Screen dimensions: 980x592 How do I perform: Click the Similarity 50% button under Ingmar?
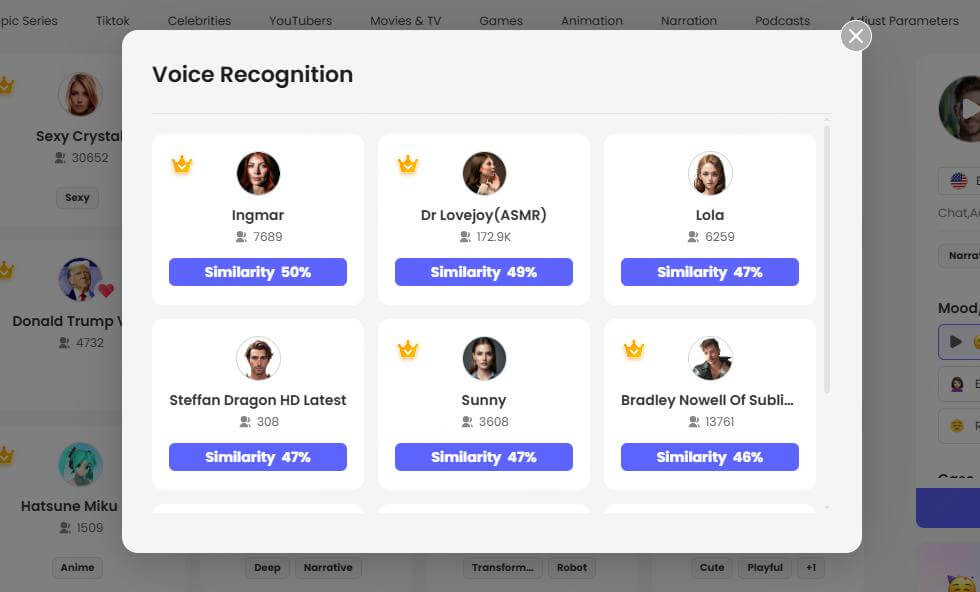click(x=257, y=271)
